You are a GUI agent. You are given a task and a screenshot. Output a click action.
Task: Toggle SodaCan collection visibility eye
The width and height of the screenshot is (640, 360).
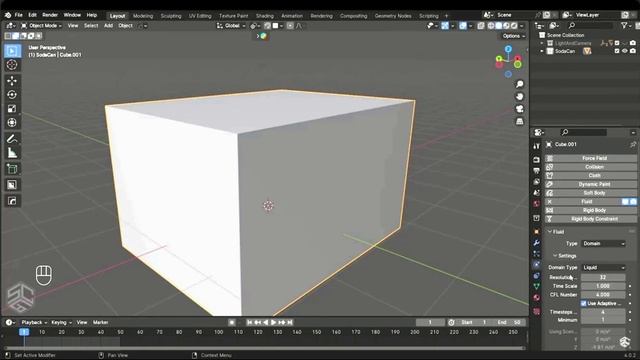pyautogui.click(x=624, y=51)
